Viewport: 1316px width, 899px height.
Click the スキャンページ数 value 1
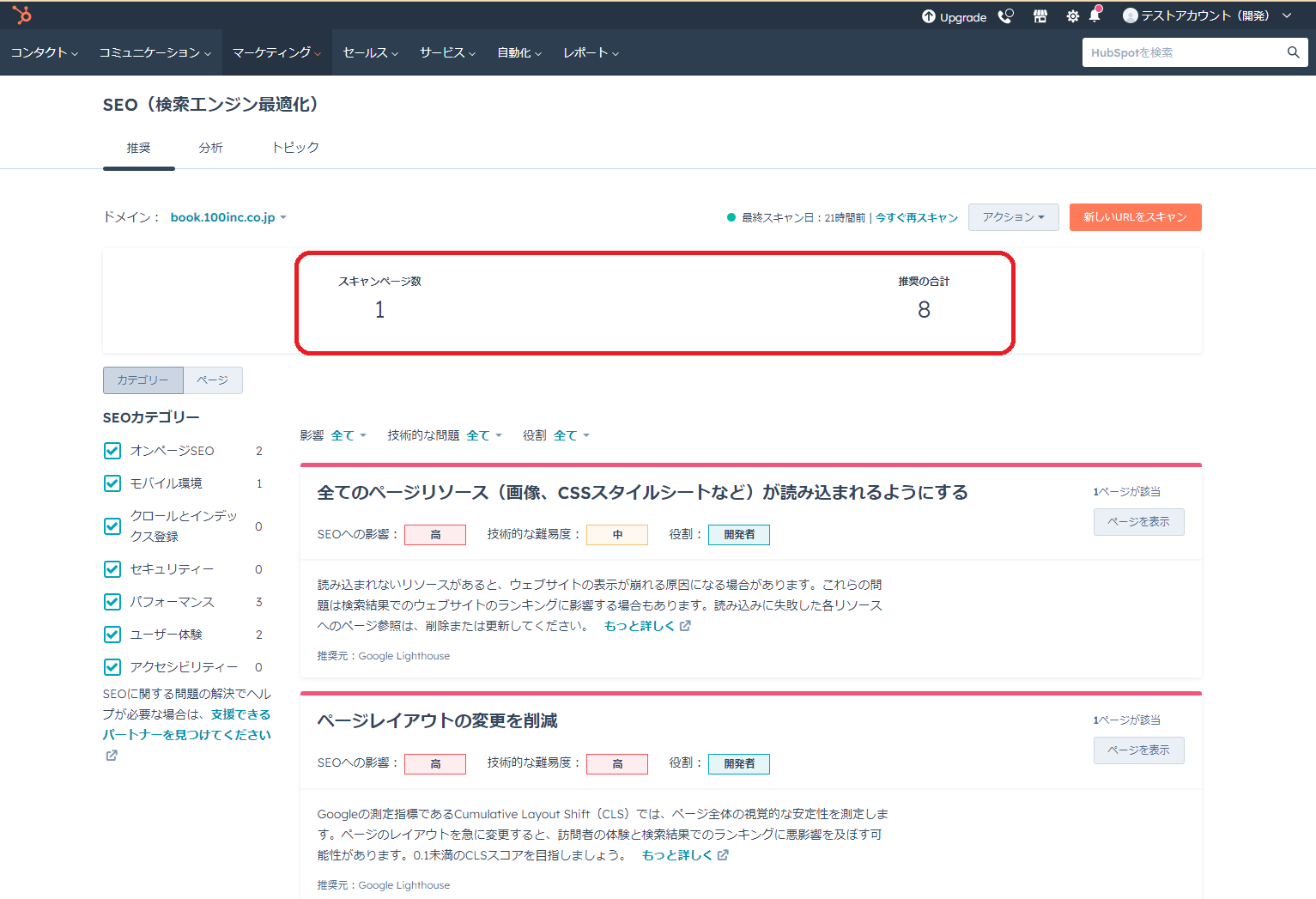380,309
